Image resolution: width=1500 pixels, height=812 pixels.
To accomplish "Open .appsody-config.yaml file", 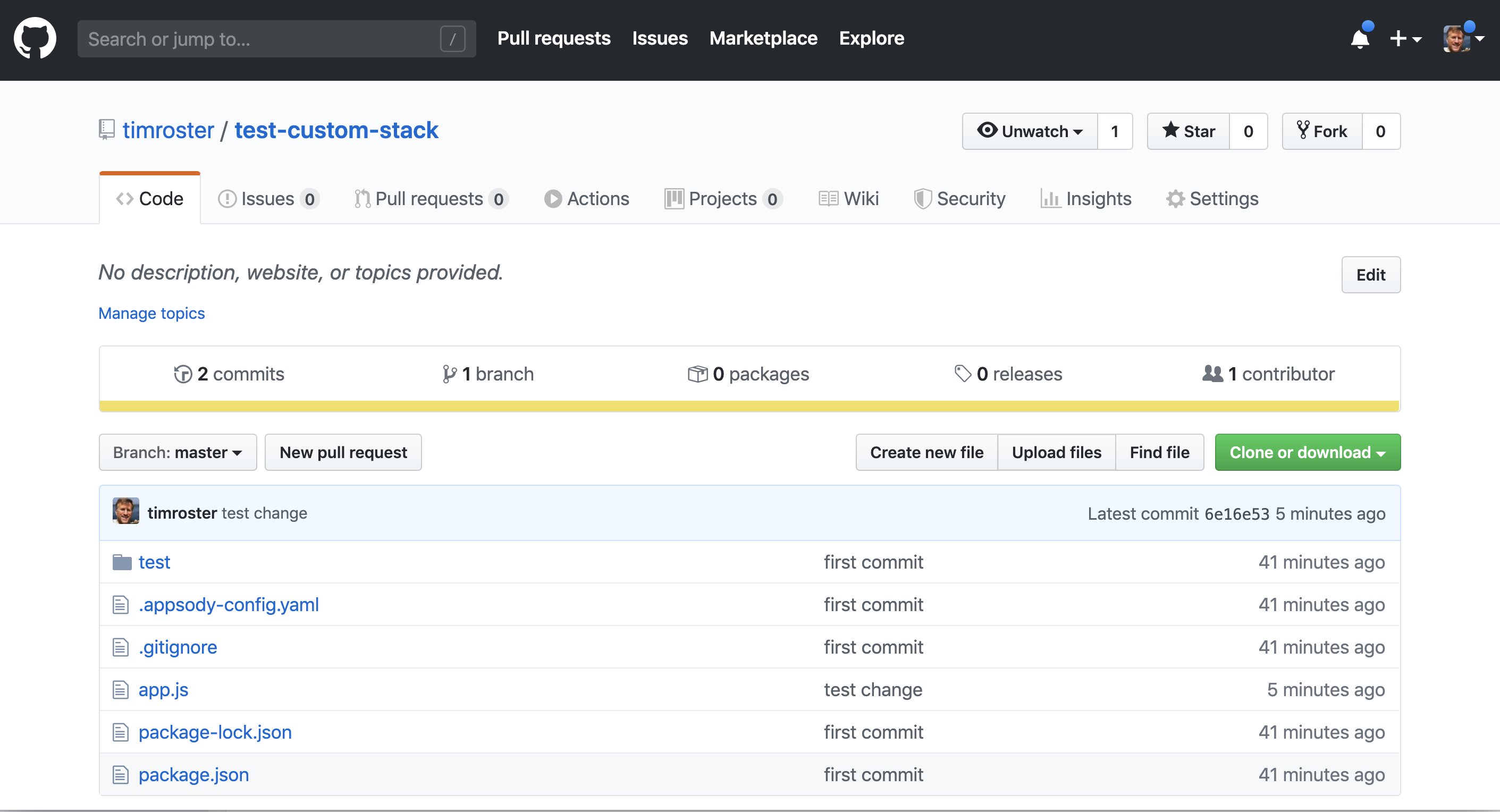I will [228, 605].
